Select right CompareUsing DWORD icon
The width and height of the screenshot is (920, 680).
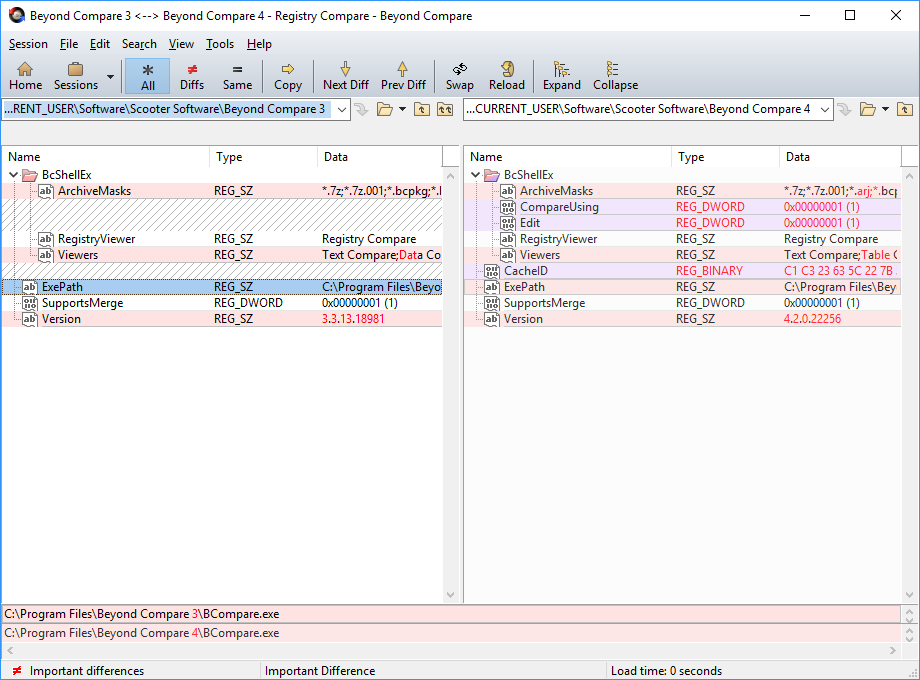click(x=508, y=207)
